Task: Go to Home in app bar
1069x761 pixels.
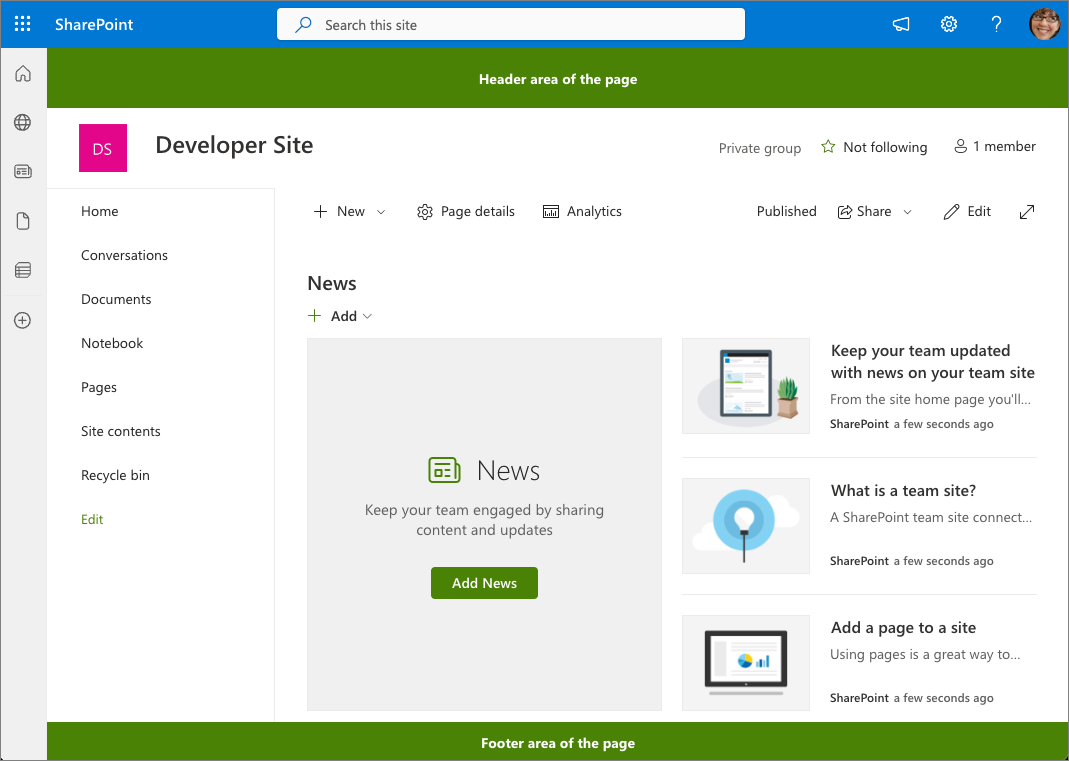Action: 23,73
